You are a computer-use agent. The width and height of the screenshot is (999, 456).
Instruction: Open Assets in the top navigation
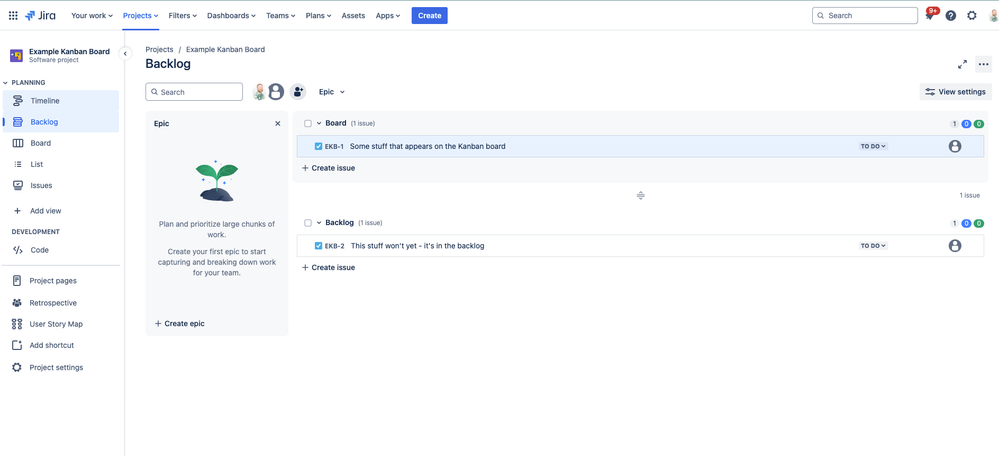[x=353, y=15]
